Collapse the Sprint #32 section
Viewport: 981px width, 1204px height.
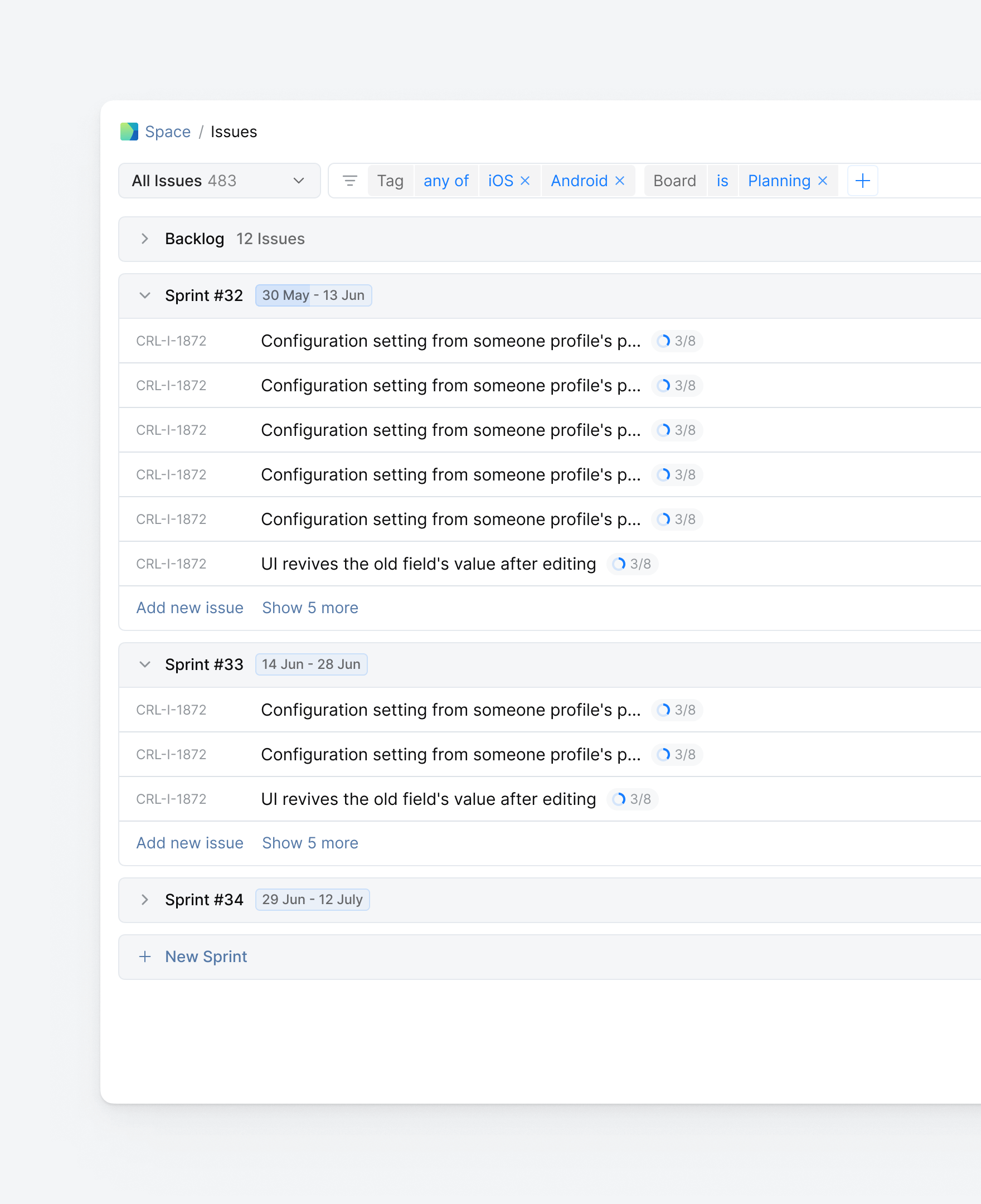click(x=145, y=295)
